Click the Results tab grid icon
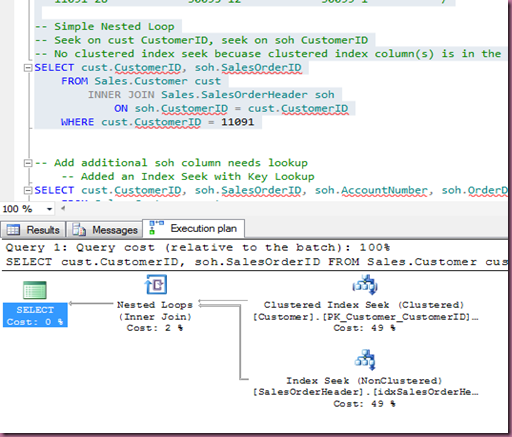 [x=13, y=230]
